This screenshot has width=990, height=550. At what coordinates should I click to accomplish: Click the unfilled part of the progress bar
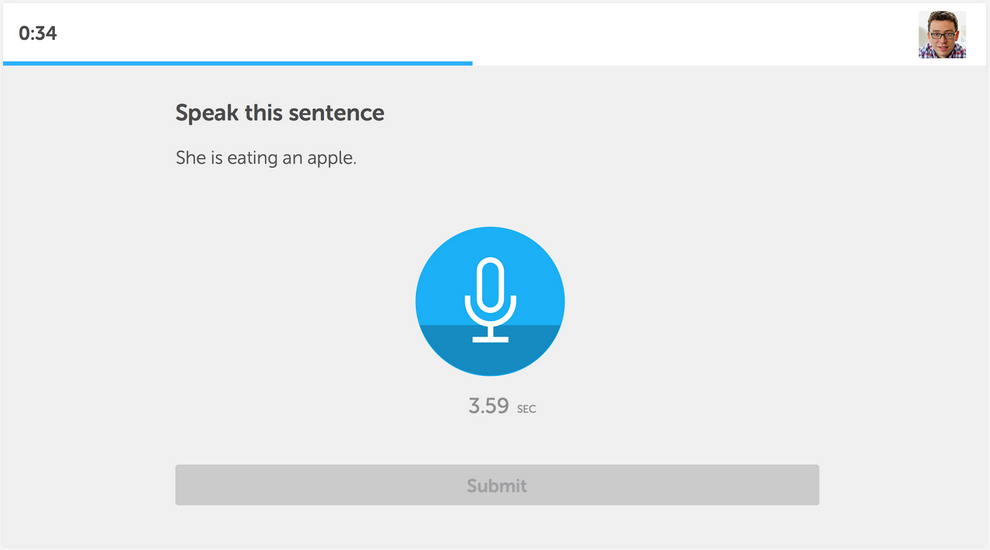coord(730,63)
